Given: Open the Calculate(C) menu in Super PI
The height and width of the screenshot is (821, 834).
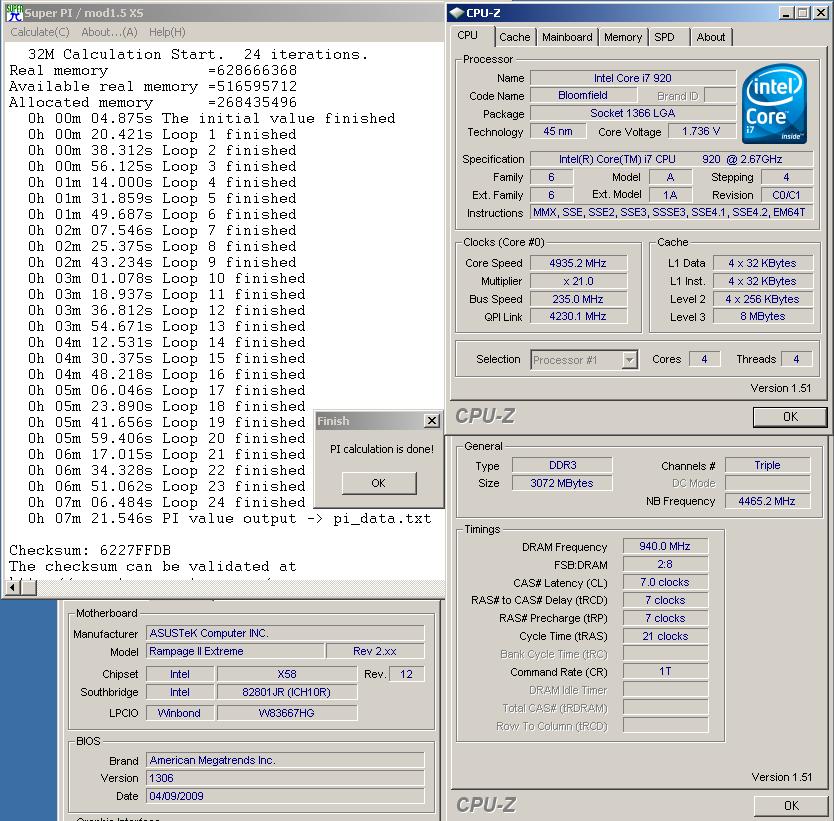Looking at the screenshot, I should (40, 32).
